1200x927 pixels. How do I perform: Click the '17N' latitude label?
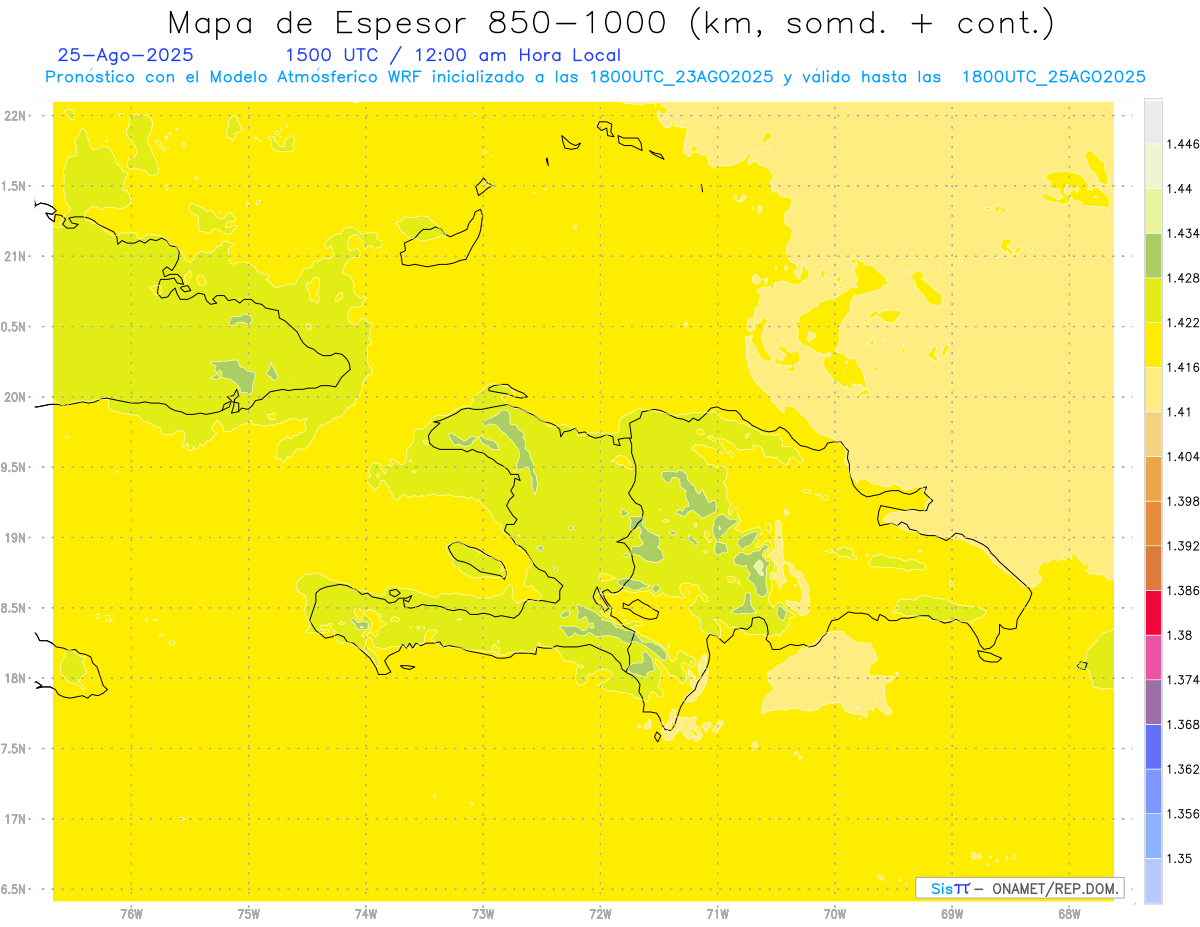16,819
